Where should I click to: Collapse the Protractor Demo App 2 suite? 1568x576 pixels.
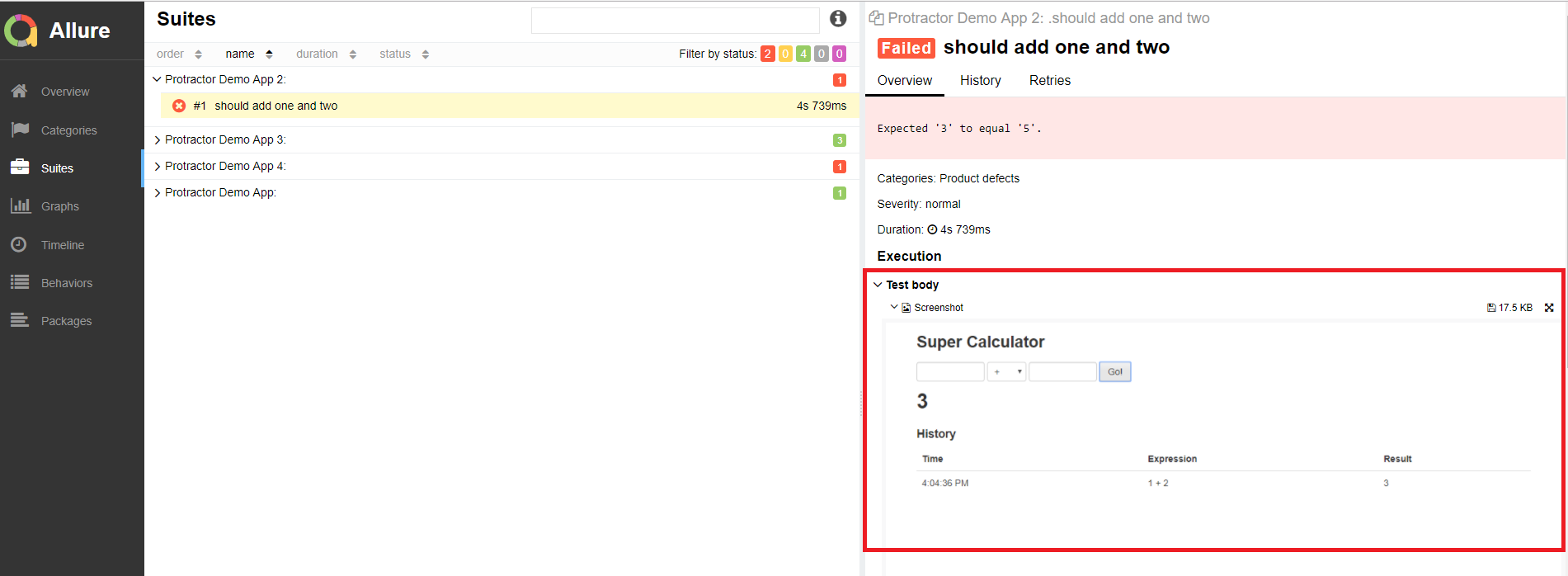(157, 79)
